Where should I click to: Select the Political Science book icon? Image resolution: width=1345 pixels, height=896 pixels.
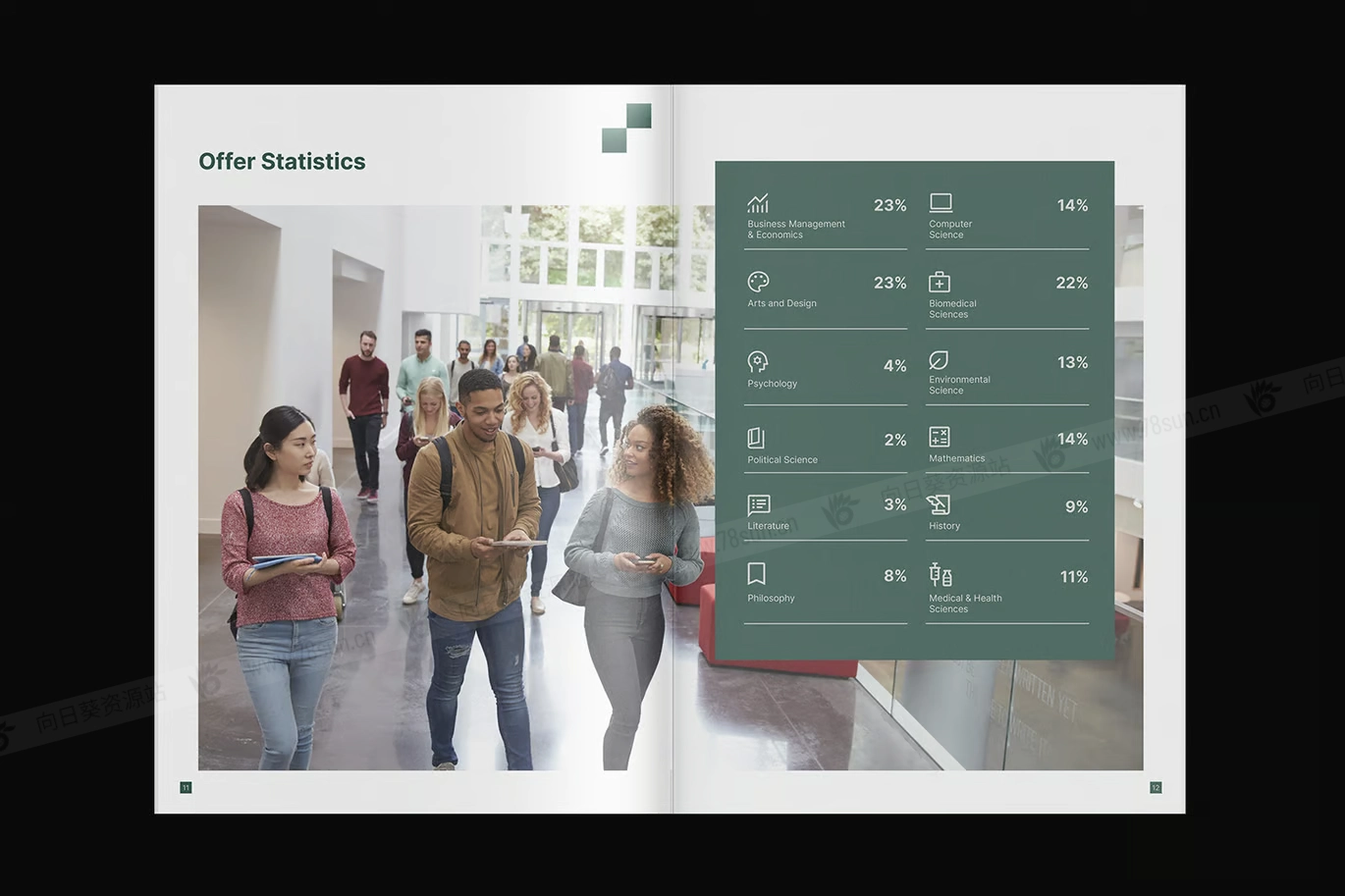[756, 438]
